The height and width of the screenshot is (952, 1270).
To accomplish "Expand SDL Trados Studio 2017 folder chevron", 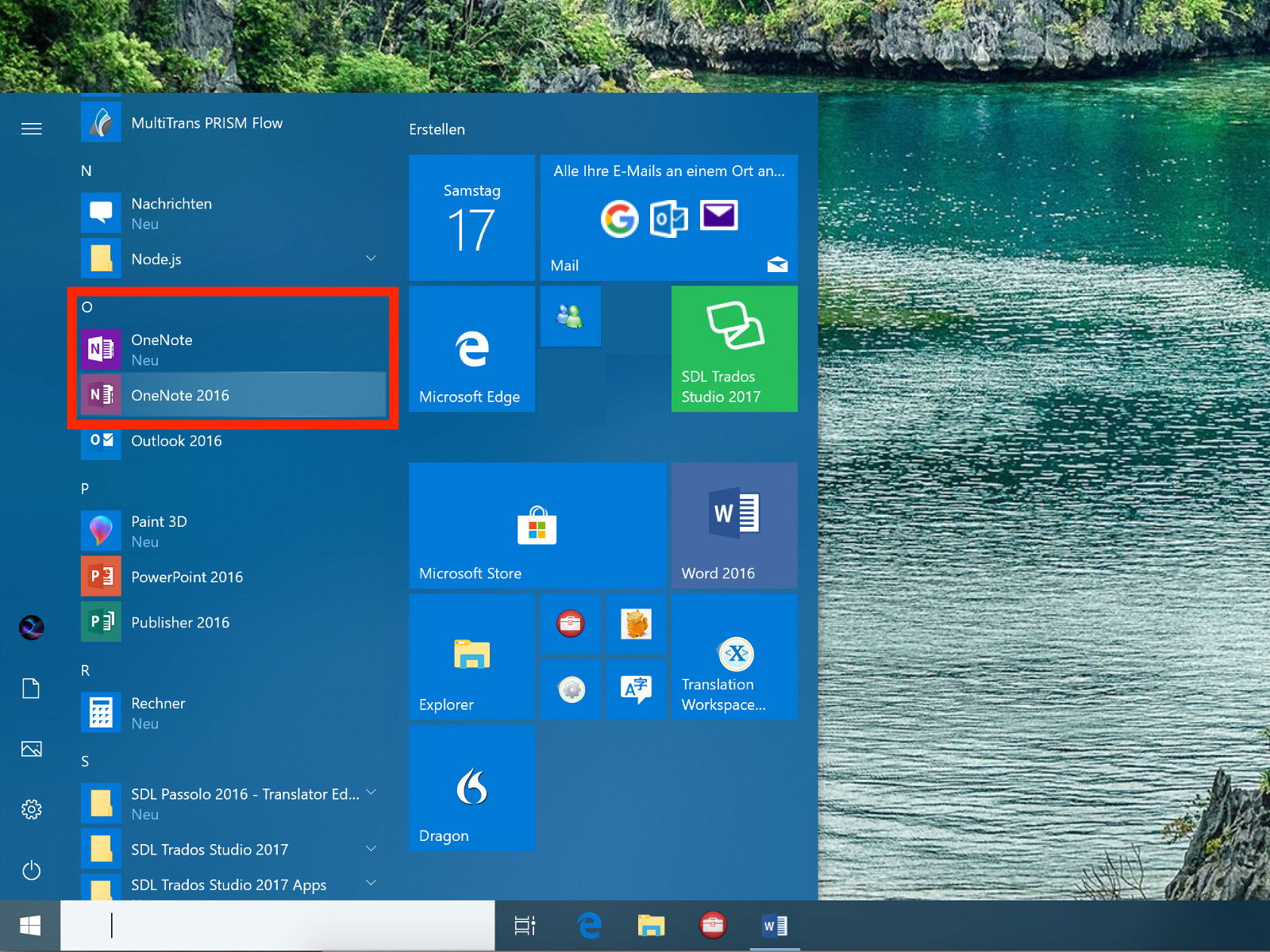I will 371,849.
